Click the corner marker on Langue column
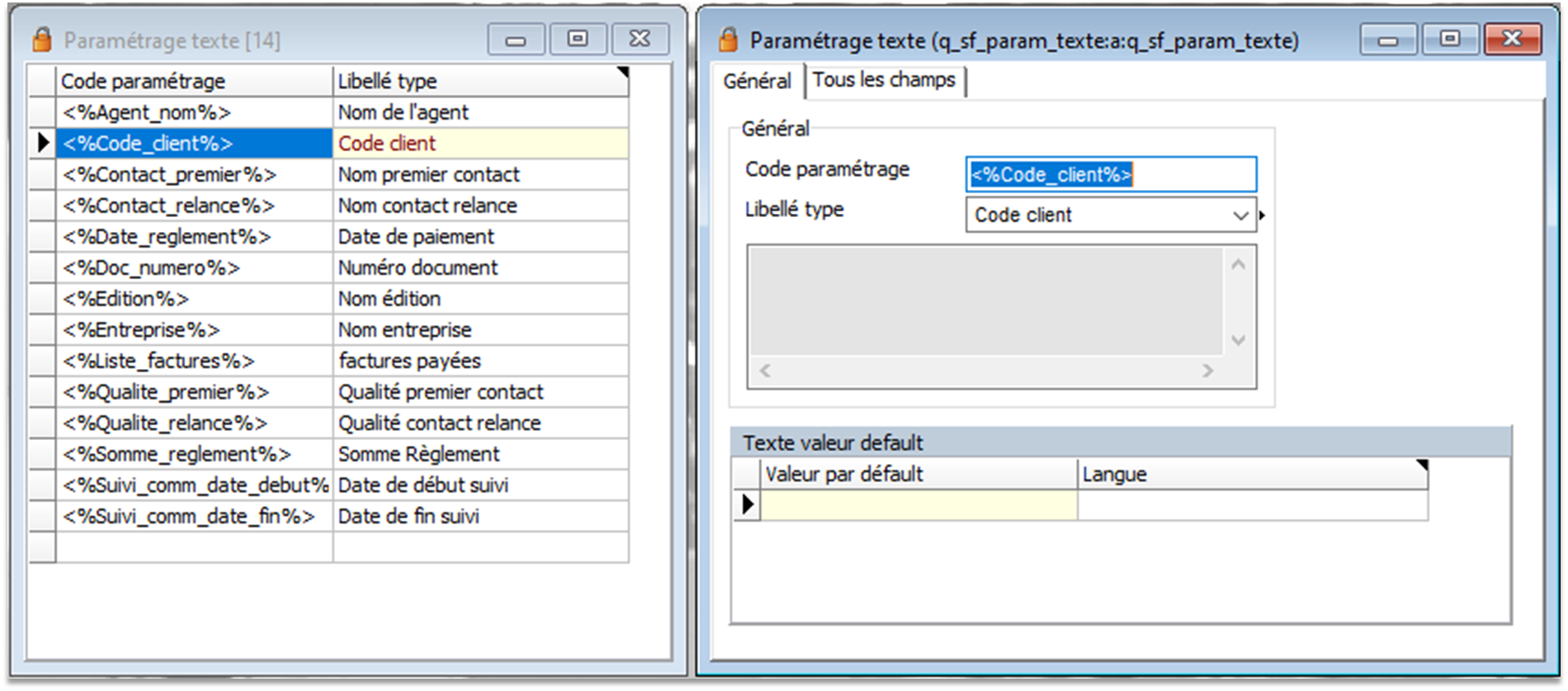 (1421, 466)
